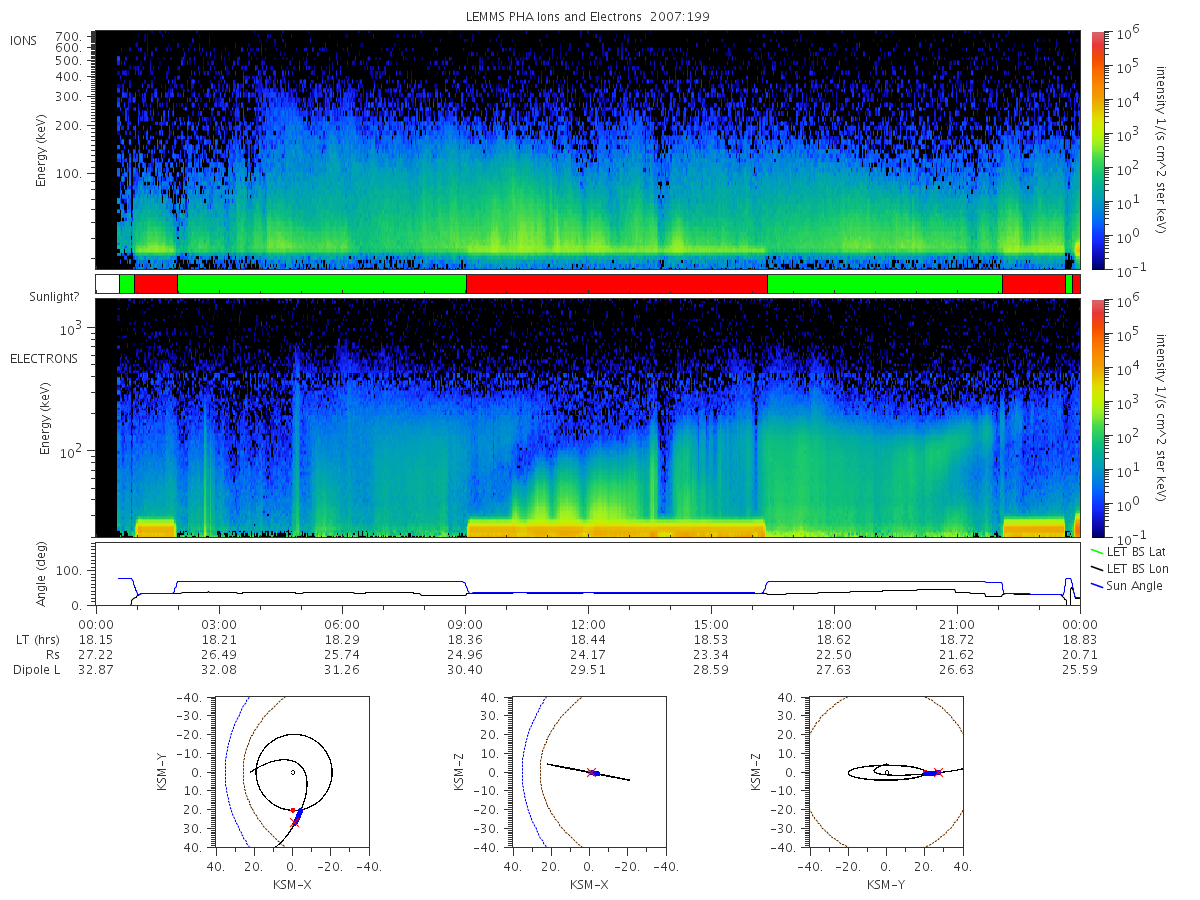Click the red X marker in the KSM-X/KSM-Y plot
The height and width of the screenshot is (900, 1200).
[295, 823]
